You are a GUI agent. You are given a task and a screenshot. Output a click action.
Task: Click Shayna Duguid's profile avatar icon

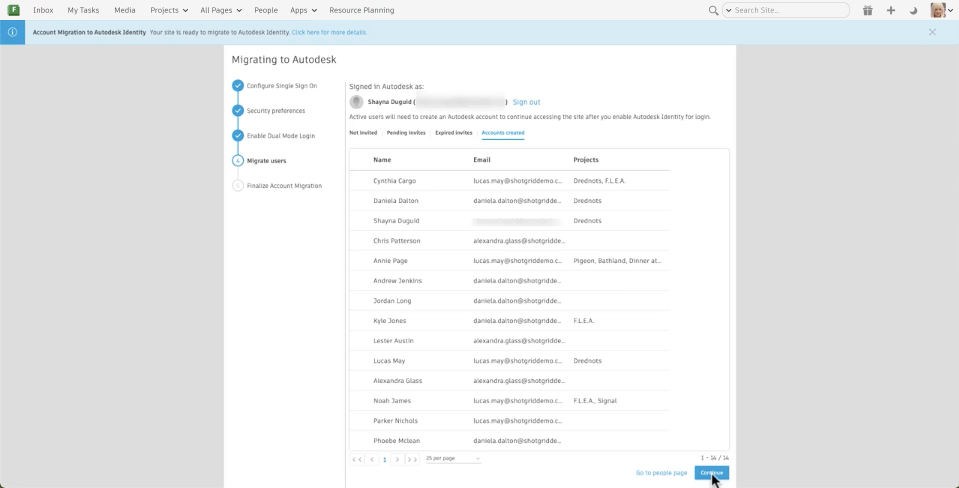click(x=356, y=102)
